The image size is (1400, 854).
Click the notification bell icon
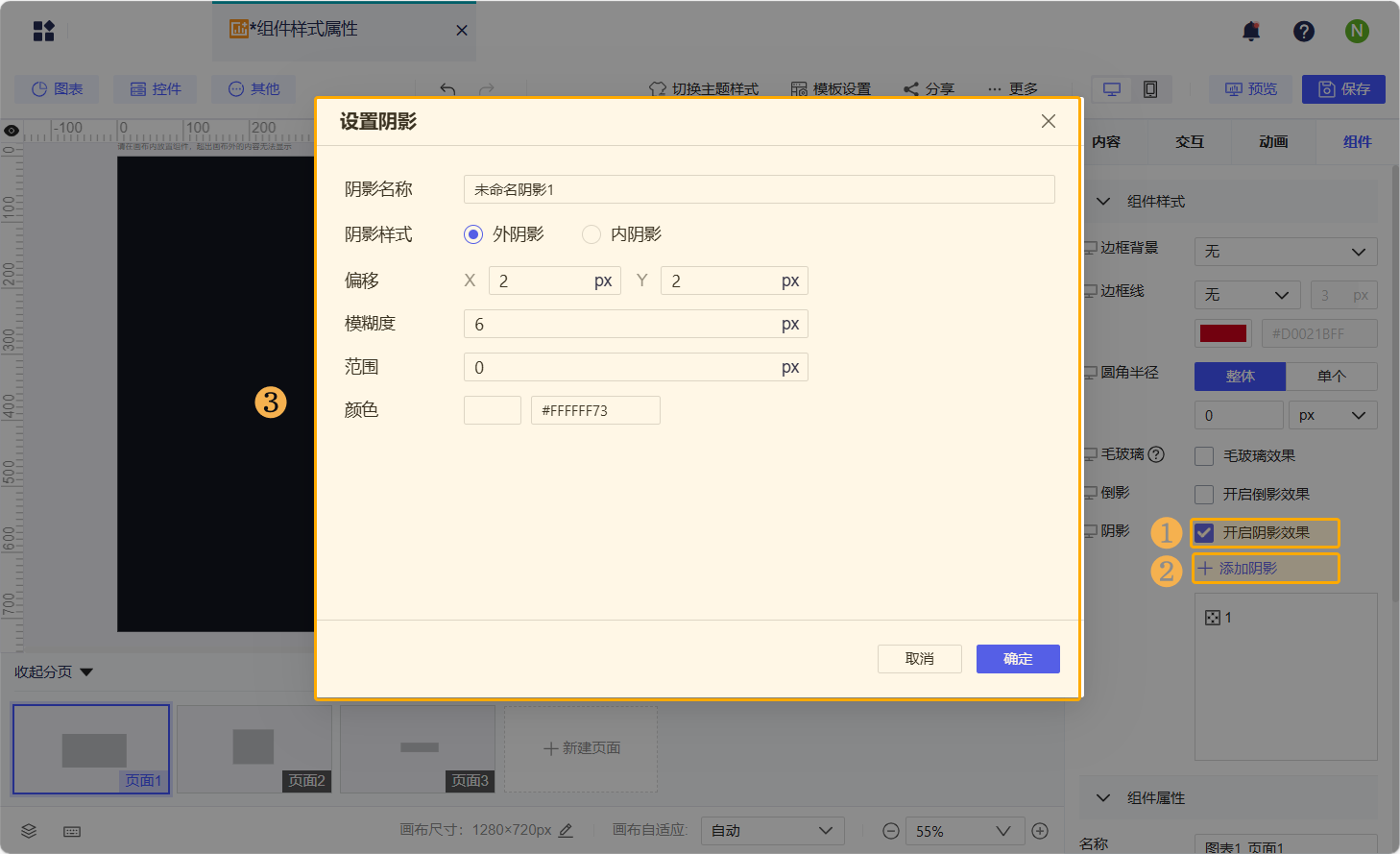(1250, 31)
